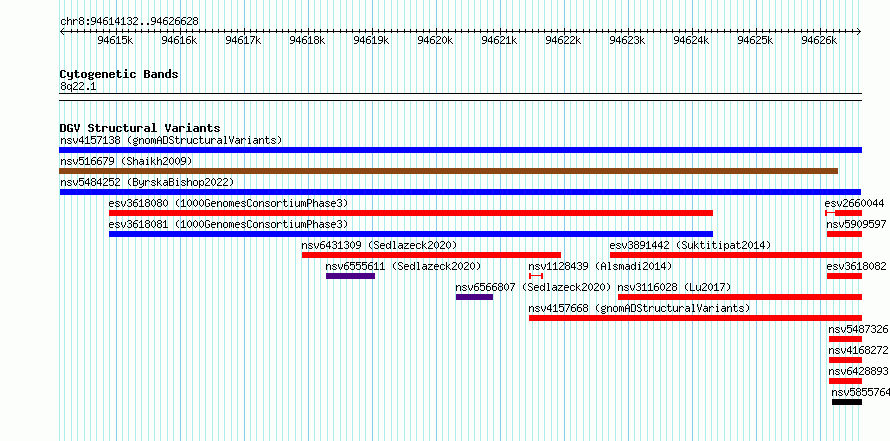Click the red nsv4168272 variant bar

tap(845, 360)
